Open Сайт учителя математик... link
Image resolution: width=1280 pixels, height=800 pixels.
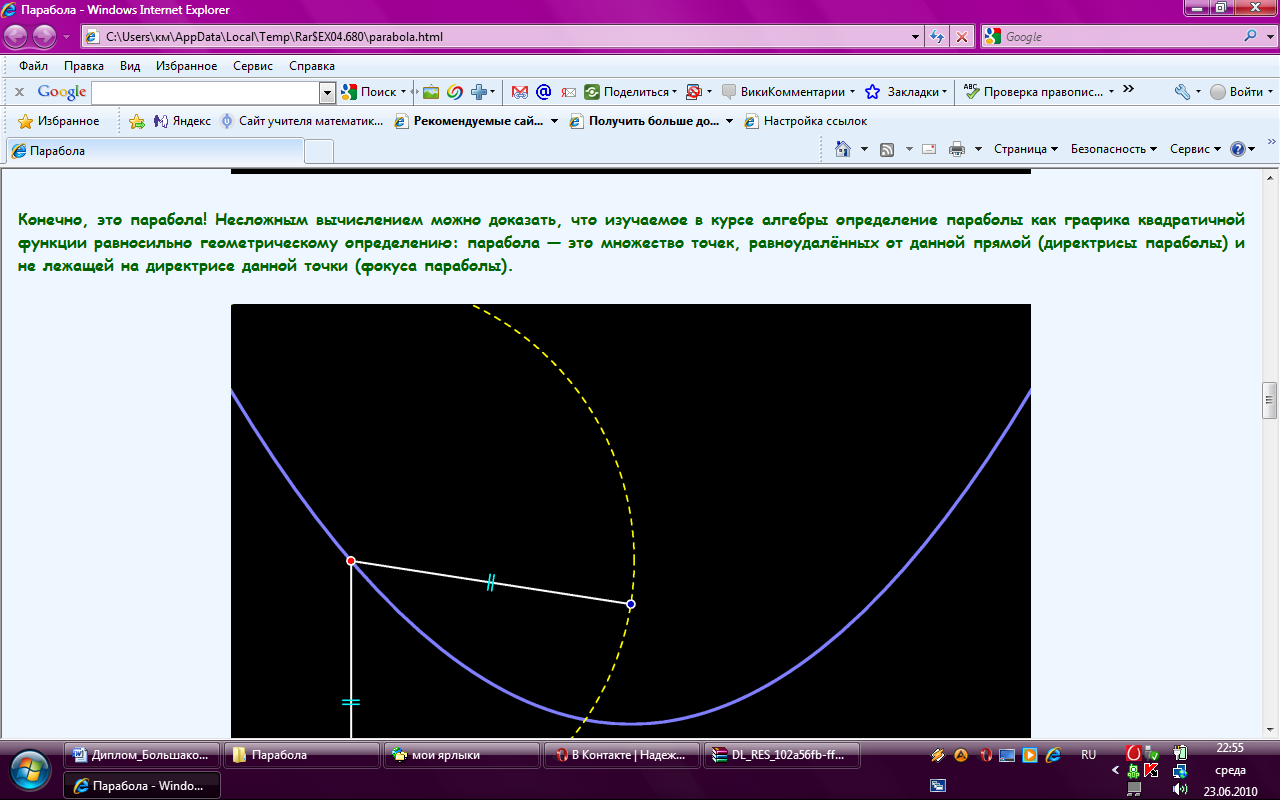(x=302, y=121)
